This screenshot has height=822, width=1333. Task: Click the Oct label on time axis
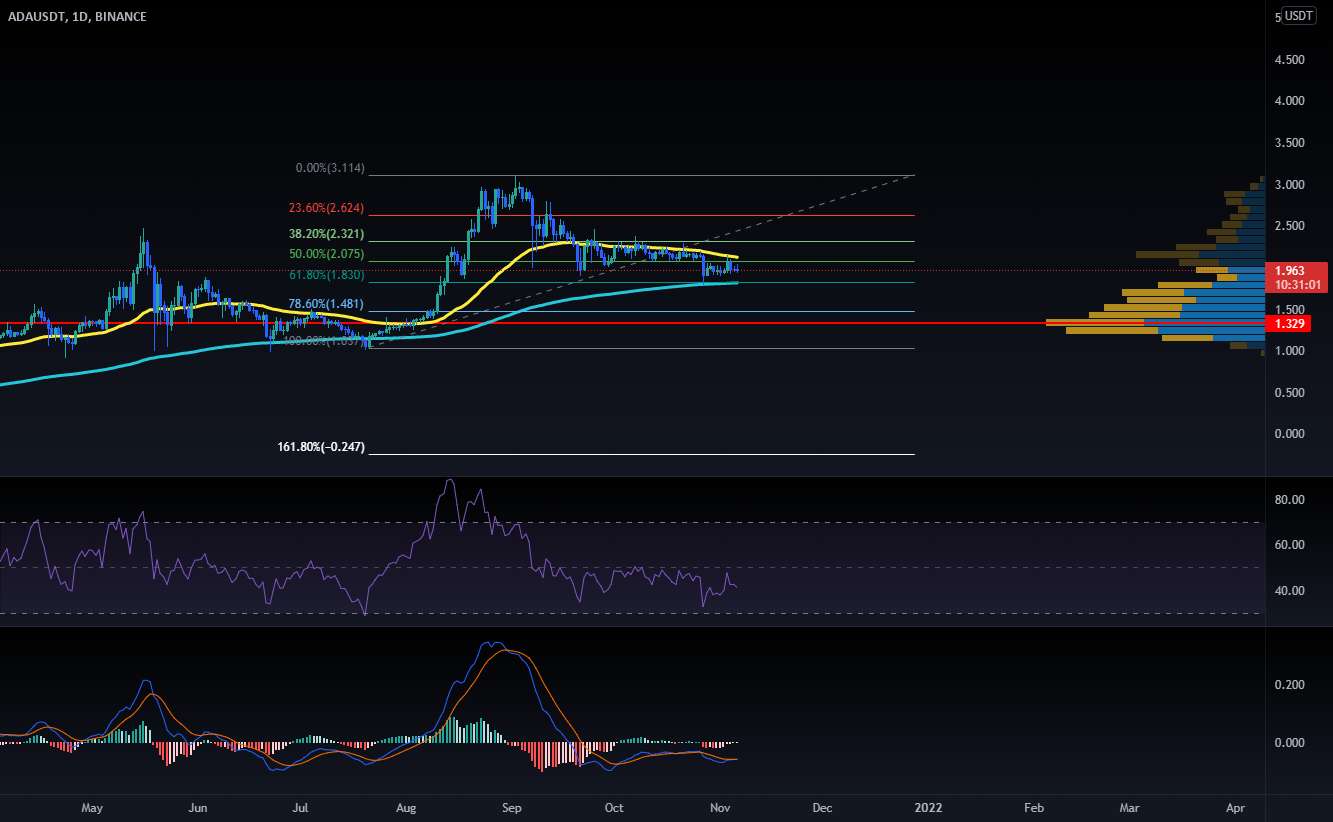[614, 807]
